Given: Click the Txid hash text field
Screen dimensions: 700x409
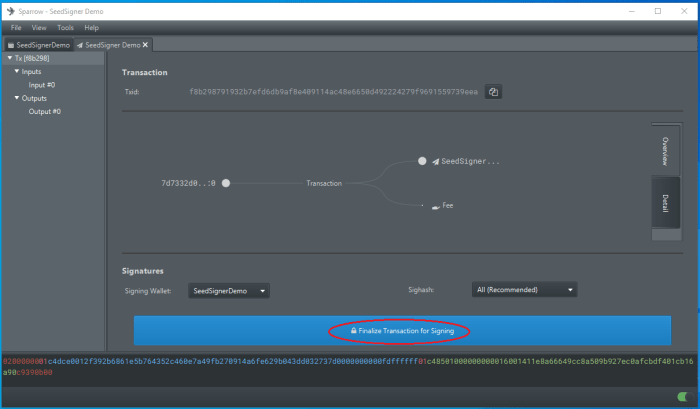Looking at the screenshot, I should [333, 92].
